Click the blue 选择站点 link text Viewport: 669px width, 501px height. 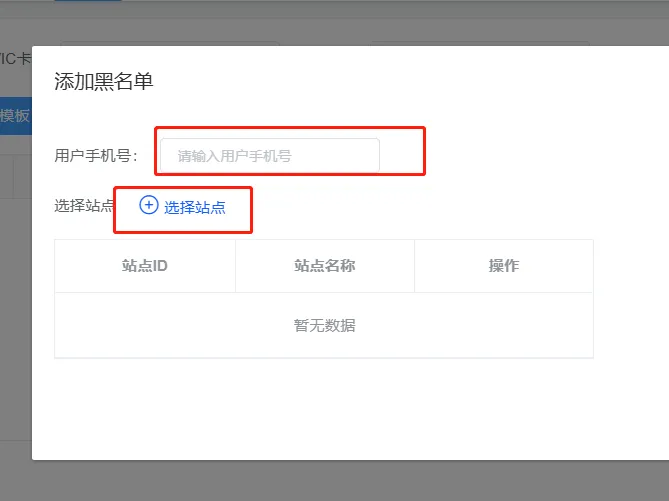point(195,207)
